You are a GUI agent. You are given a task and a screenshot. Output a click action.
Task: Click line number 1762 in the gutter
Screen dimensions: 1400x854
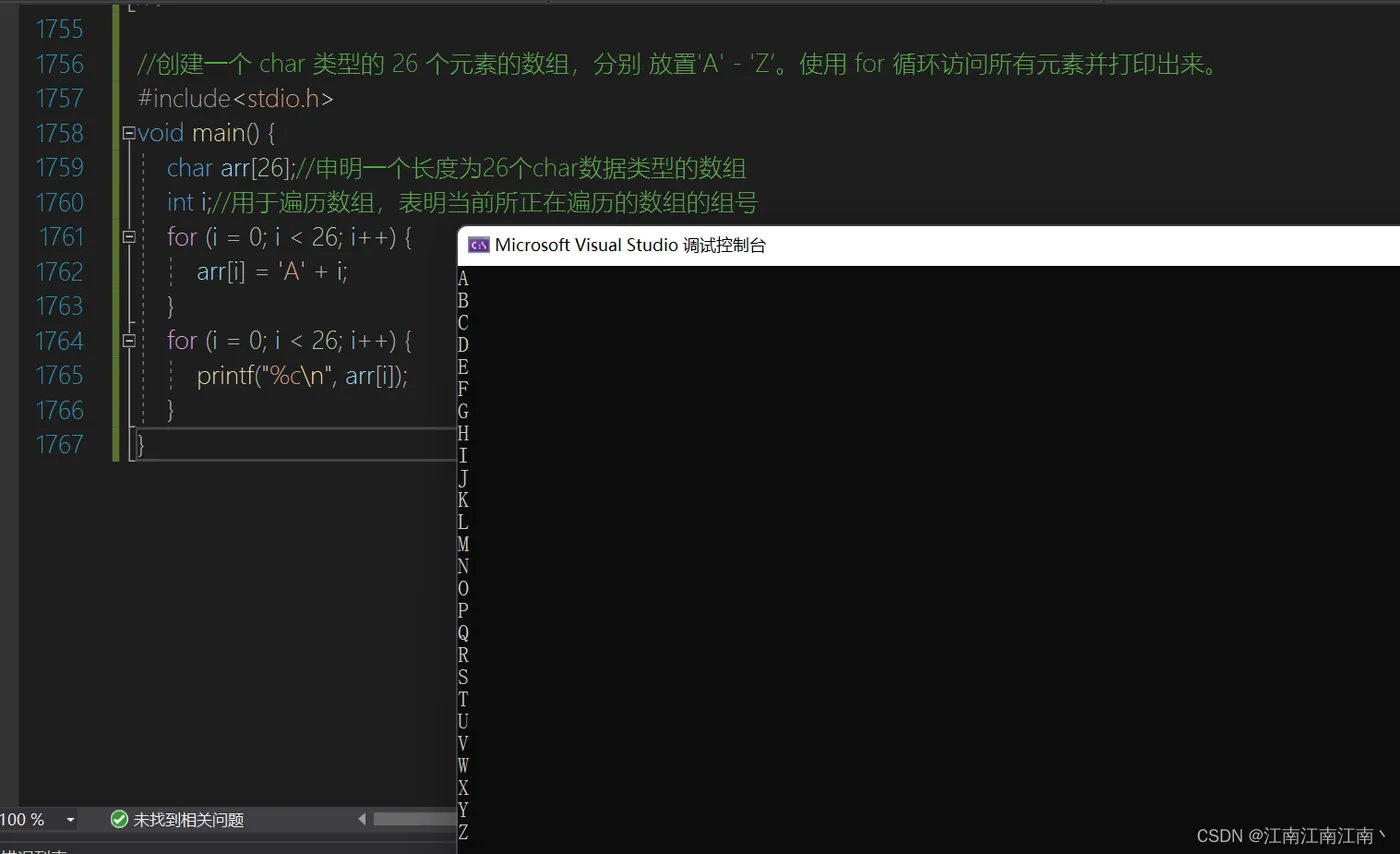60,272
